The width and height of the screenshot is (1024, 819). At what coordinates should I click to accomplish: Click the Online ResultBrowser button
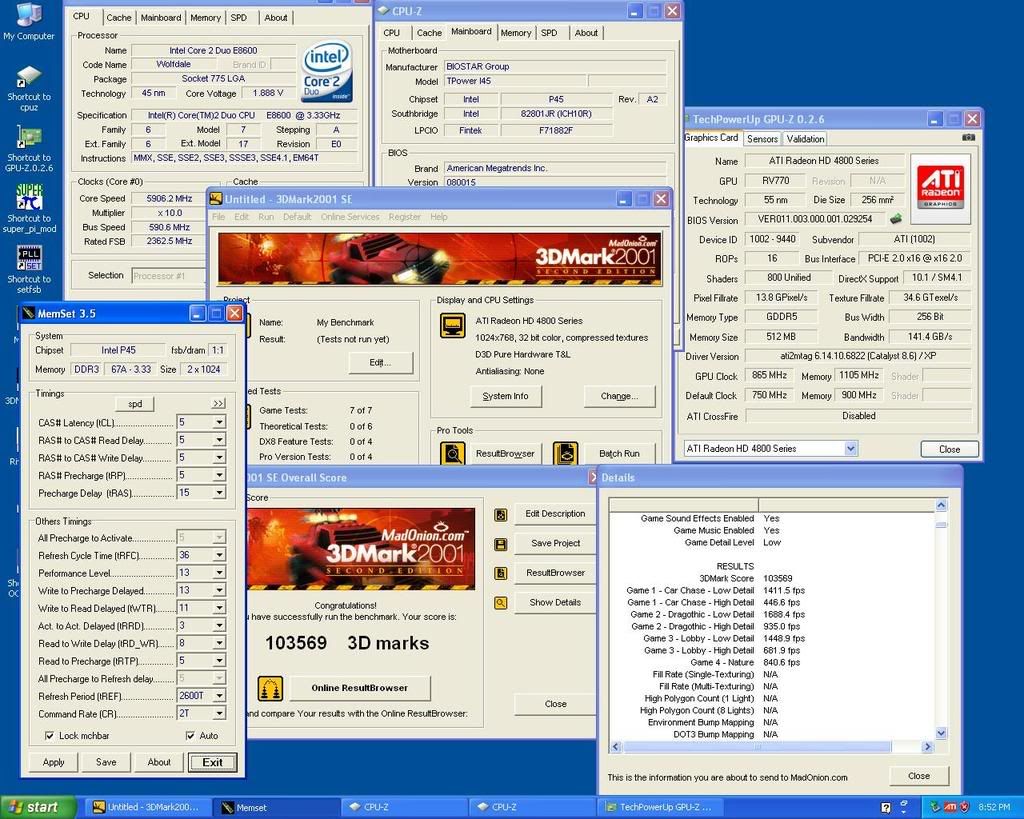[x=360, y=688]
